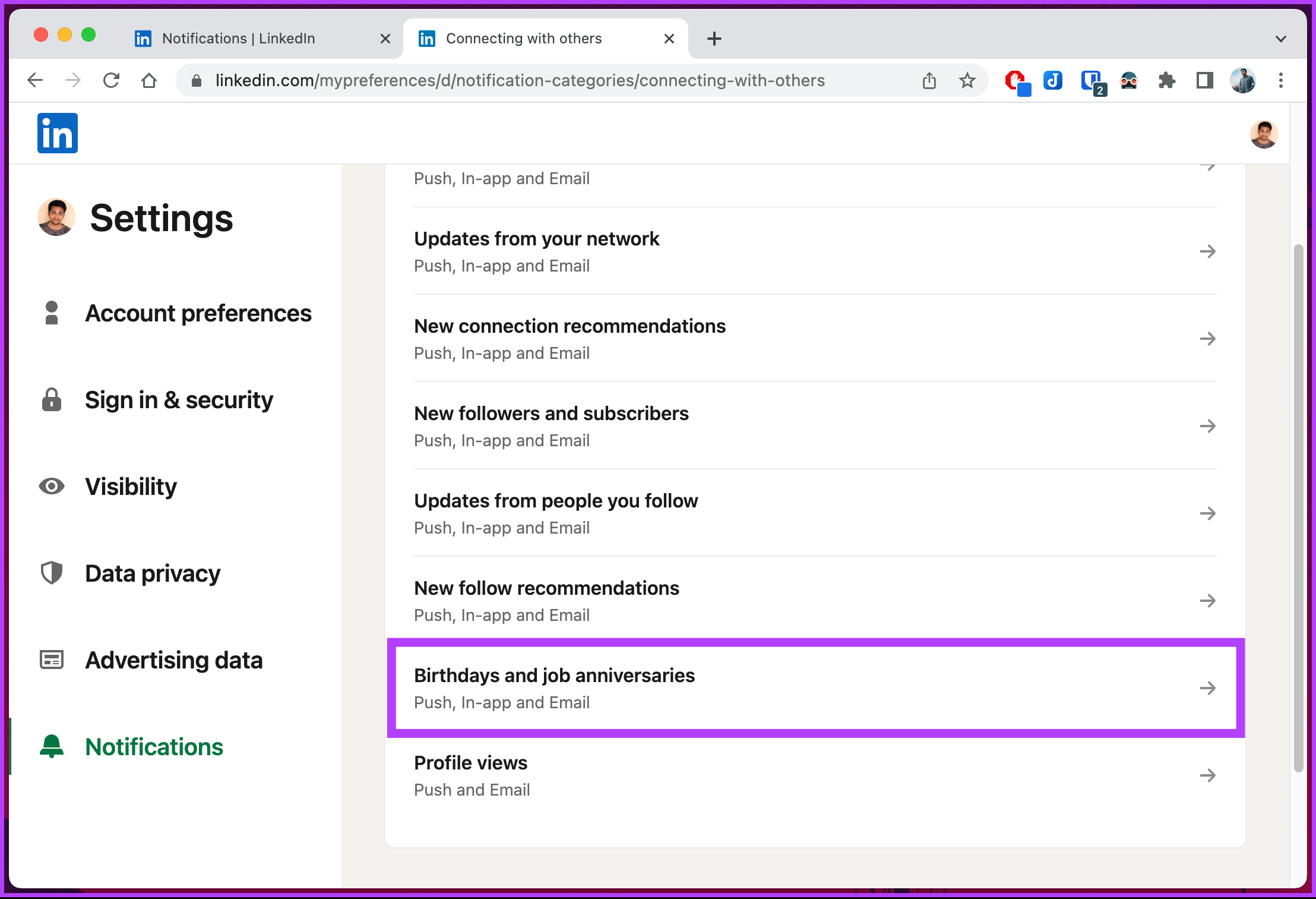
Task: Select the Advertising data icon
Action: [52, 660]
